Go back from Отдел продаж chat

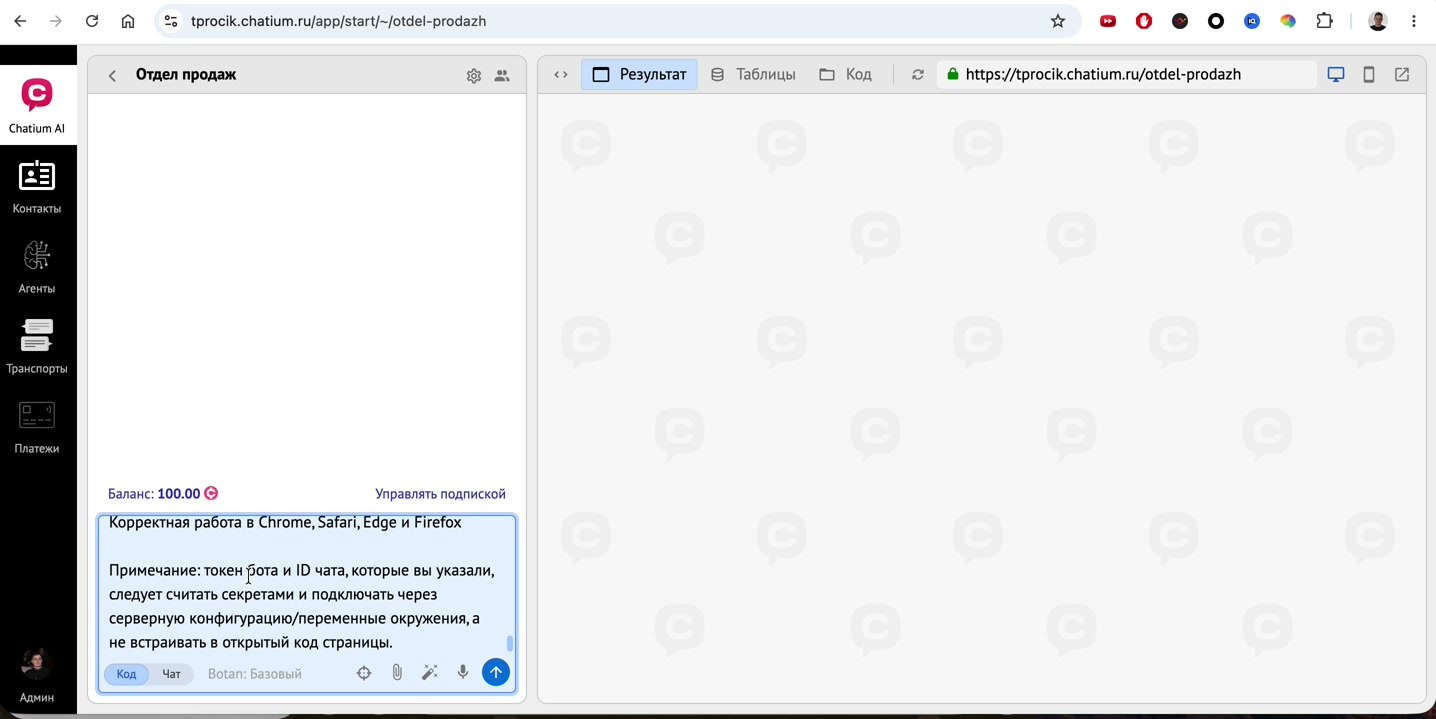point(112,75)
